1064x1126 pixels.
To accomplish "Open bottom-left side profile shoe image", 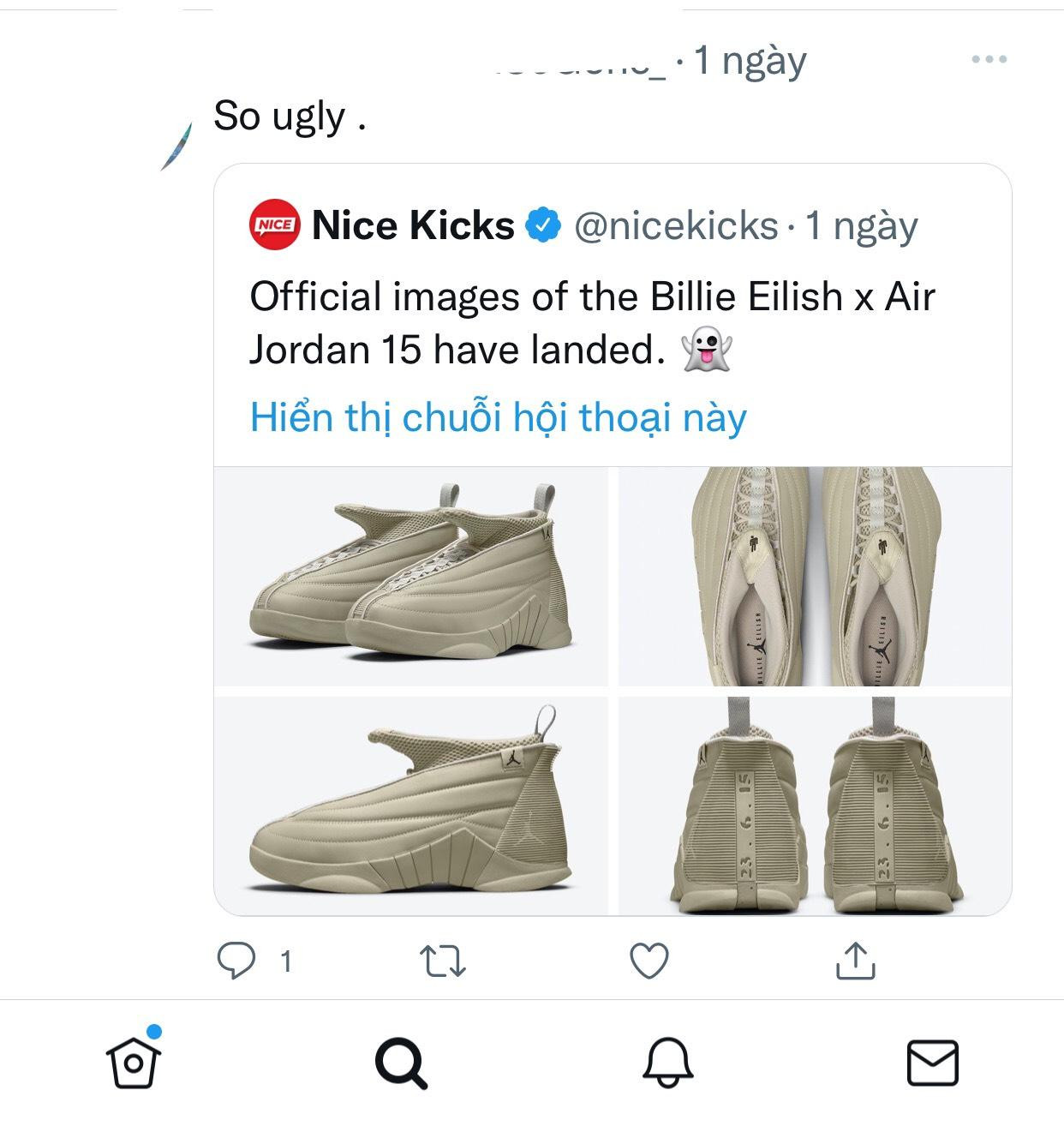I will click(411, 806).
